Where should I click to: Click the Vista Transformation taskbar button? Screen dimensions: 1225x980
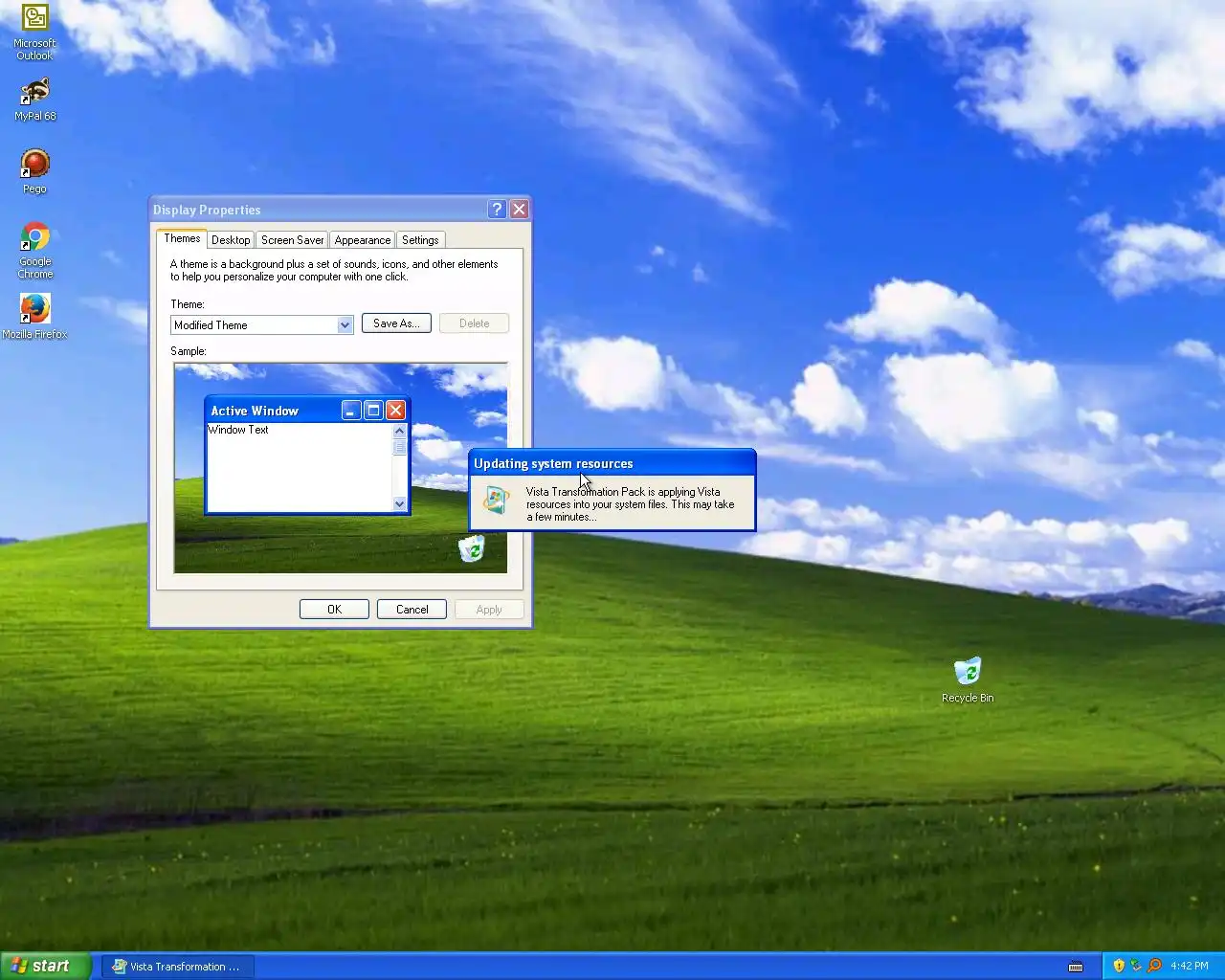click(178, 967)
